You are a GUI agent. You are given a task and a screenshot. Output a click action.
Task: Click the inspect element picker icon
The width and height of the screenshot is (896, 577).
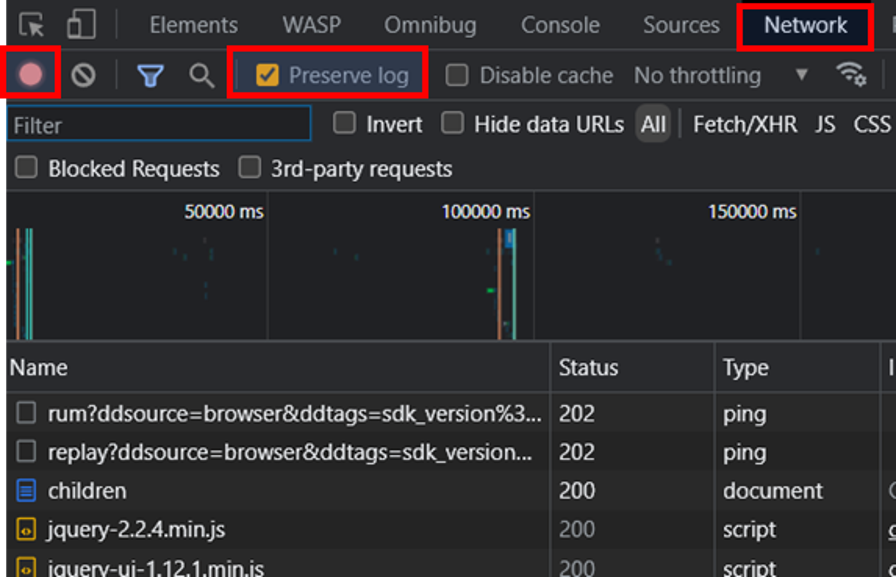click(31, 26)
